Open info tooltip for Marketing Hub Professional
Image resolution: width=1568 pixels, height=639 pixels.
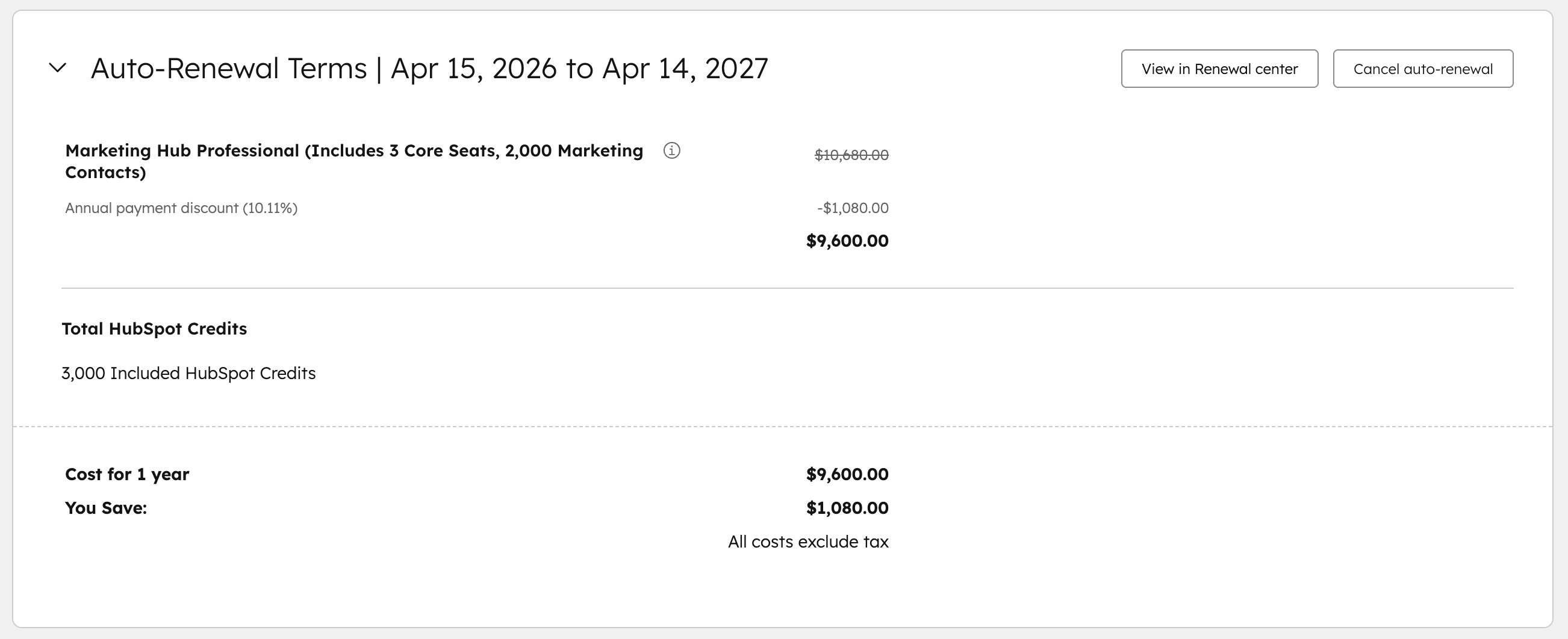(x=671, y=152)
